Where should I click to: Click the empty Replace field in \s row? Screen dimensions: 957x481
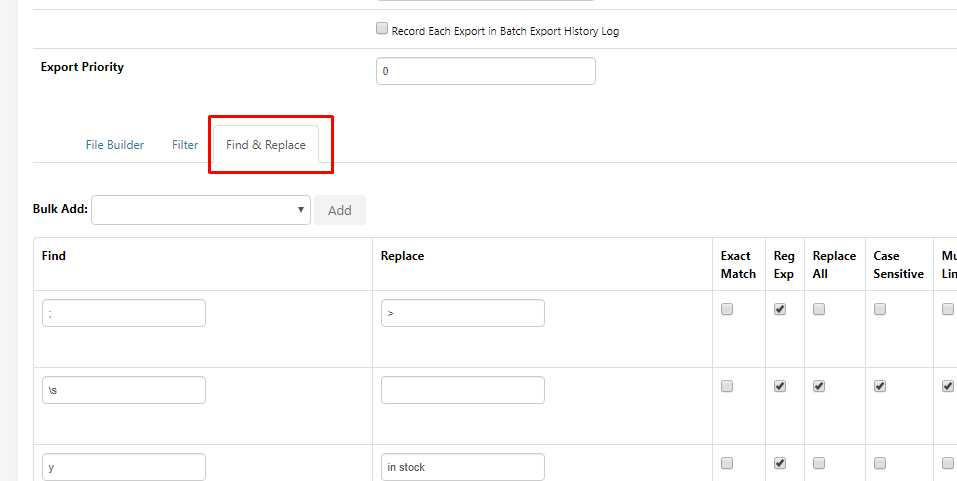point(463,390)
